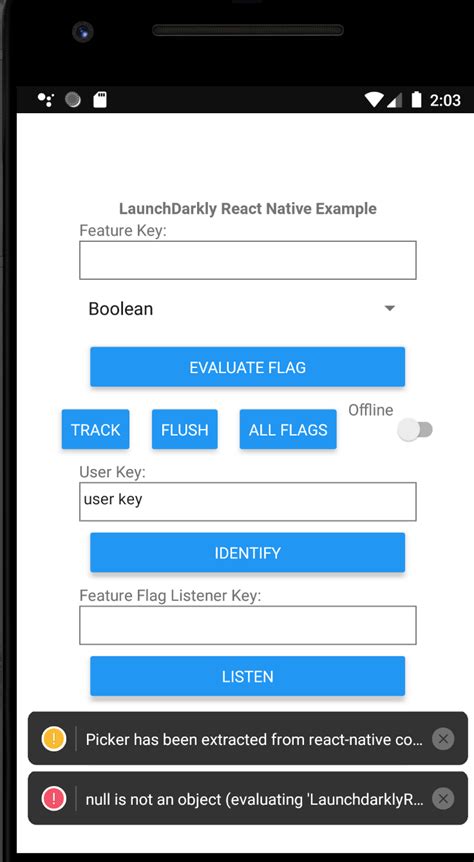Tap the battery icon in status bar
474x862 pixels.
[417, 100]
